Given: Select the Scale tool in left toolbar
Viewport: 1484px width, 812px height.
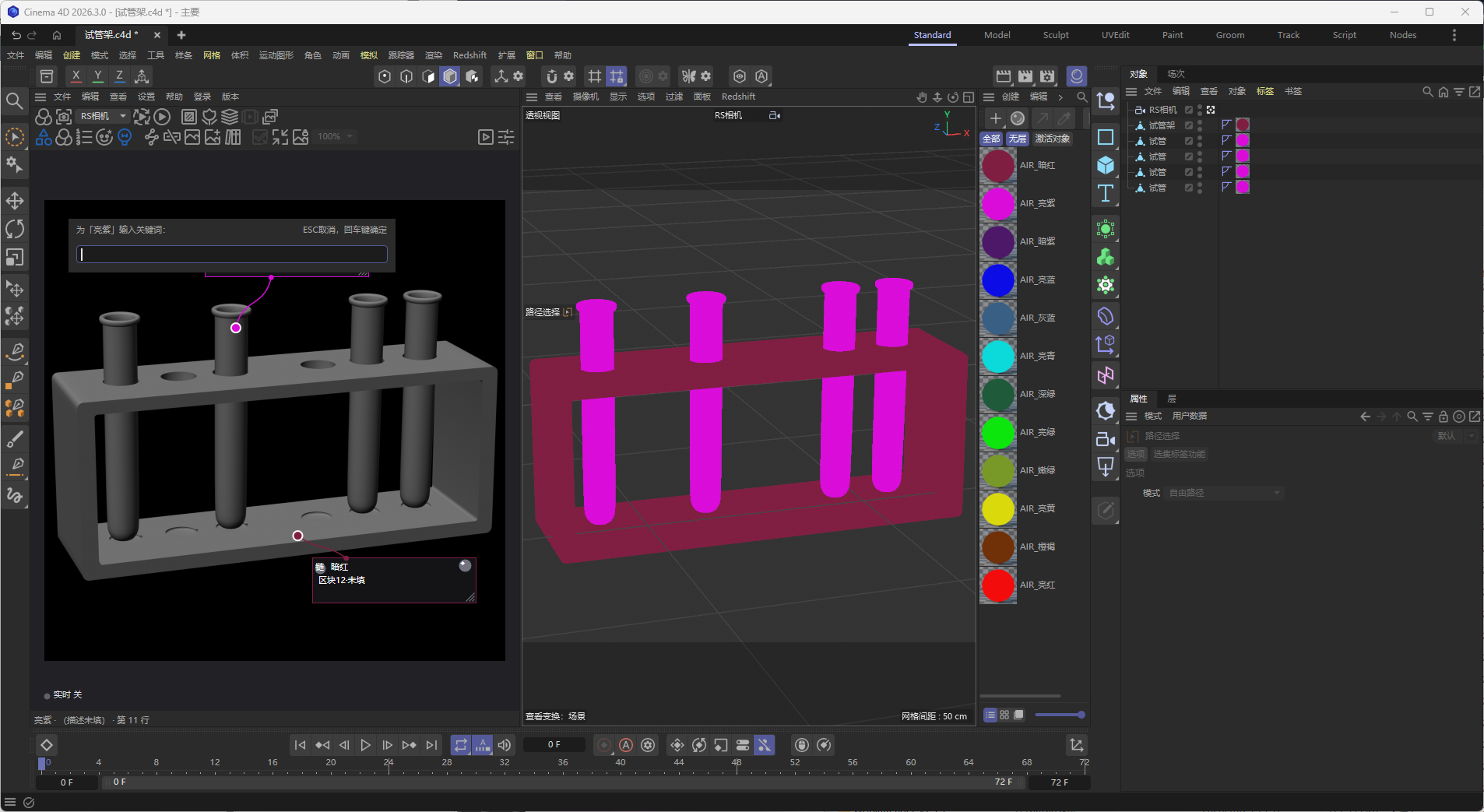Looking at the screenshot, I should 15,257.
